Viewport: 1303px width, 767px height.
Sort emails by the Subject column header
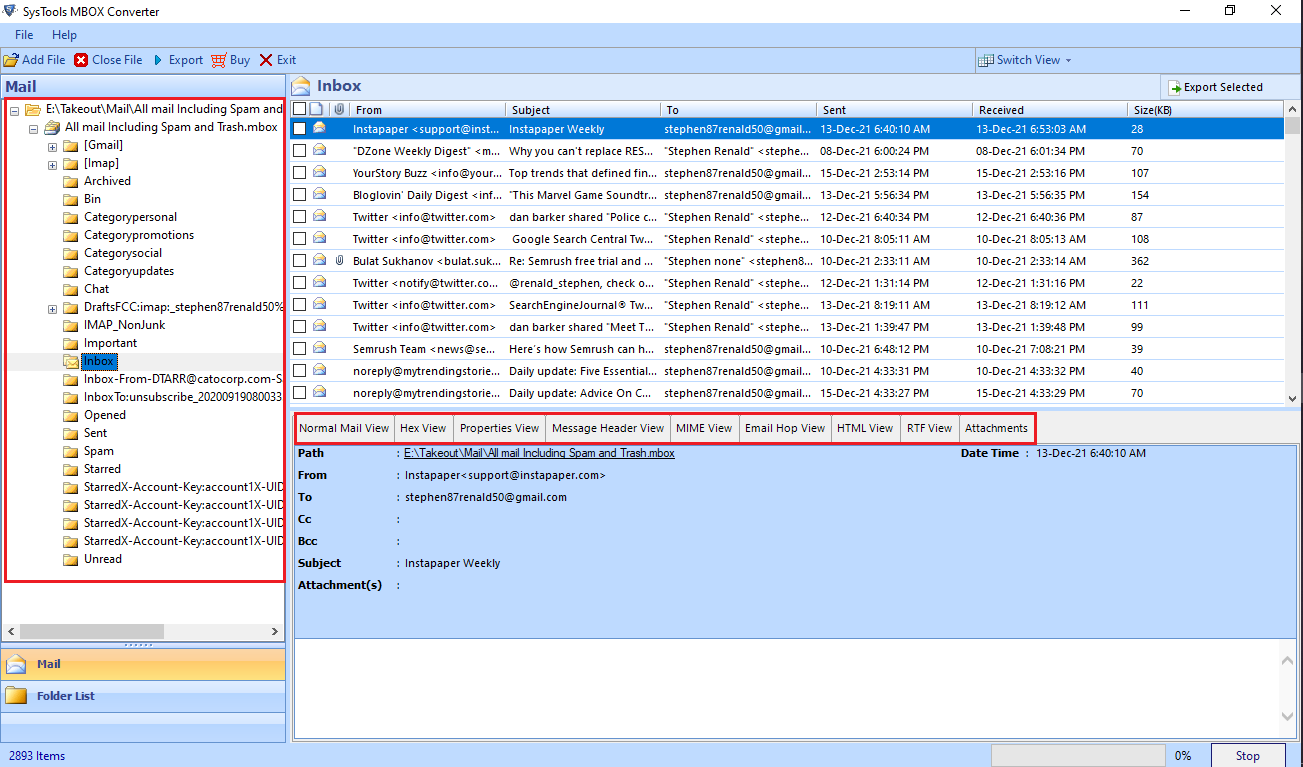point(583,110)
